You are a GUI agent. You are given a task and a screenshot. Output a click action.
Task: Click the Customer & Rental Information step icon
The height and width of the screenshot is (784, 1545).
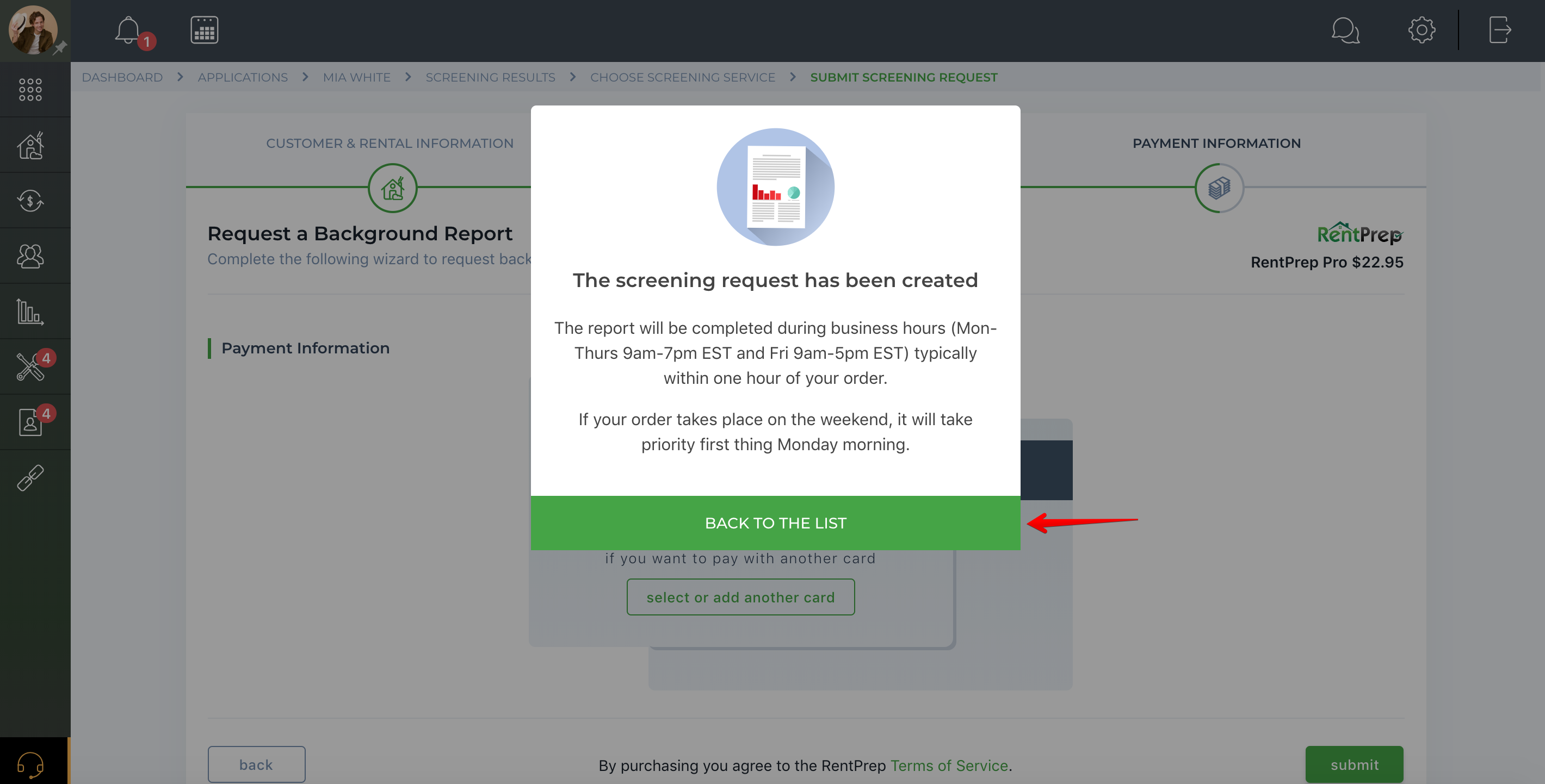pos(392,188)
